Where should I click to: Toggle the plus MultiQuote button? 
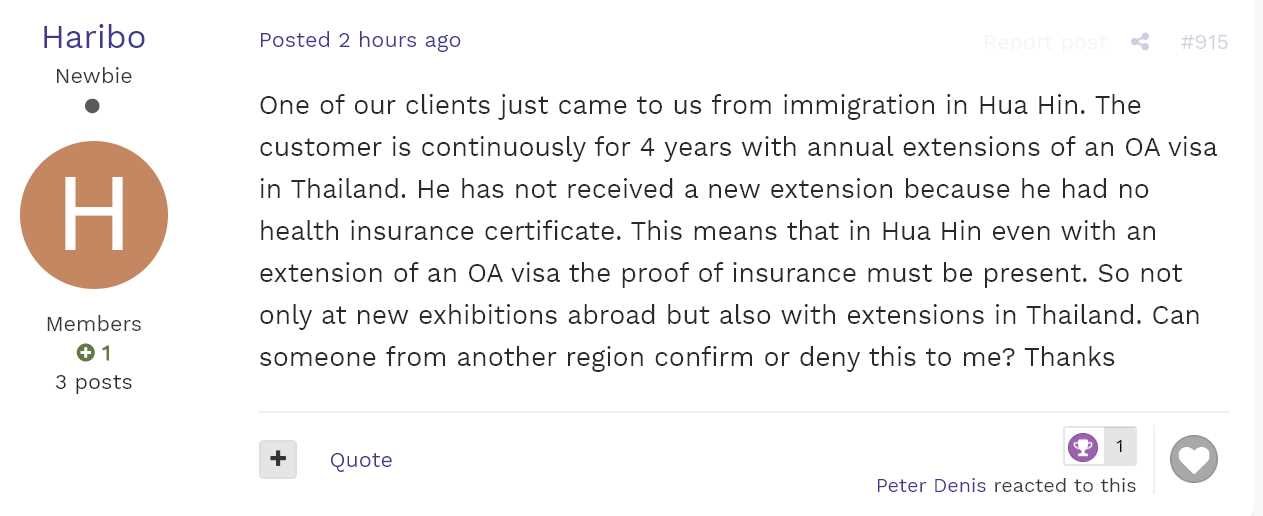click(278, 459)
